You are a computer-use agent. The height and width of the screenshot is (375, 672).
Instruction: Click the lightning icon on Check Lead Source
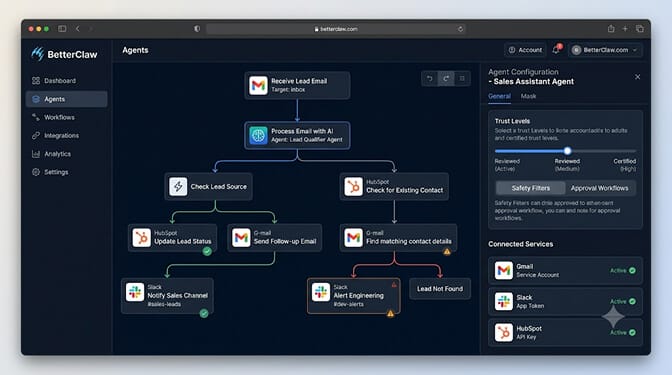(x=178, y=186)
